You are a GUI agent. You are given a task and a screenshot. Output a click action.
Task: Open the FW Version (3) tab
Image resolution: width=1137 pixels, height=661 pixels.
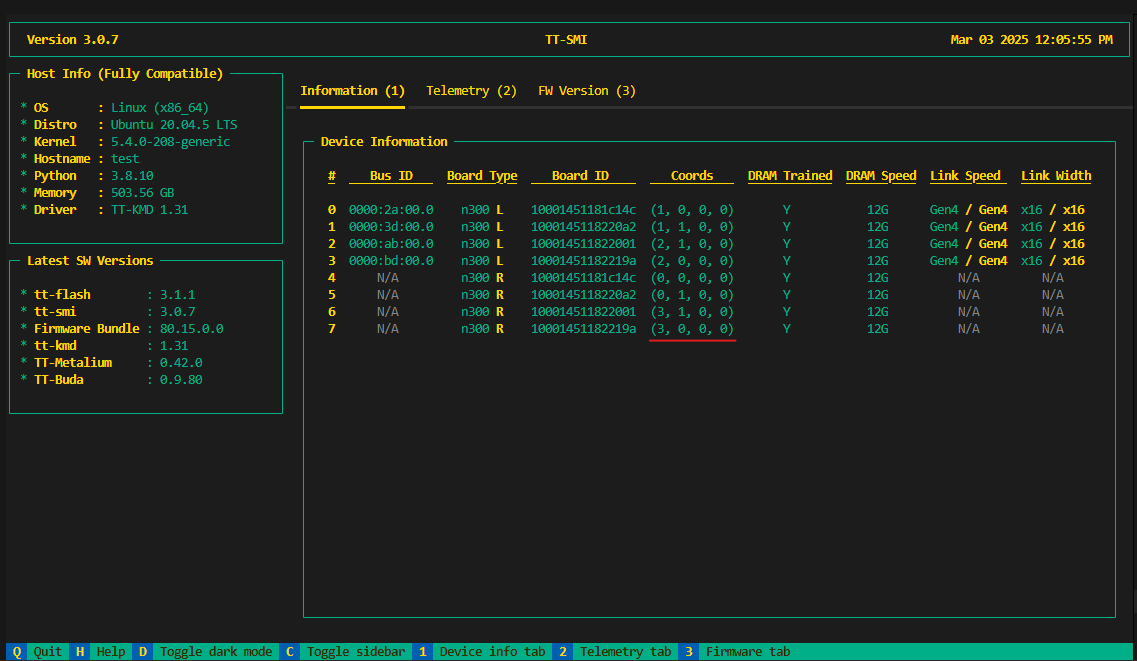(586, 91)
